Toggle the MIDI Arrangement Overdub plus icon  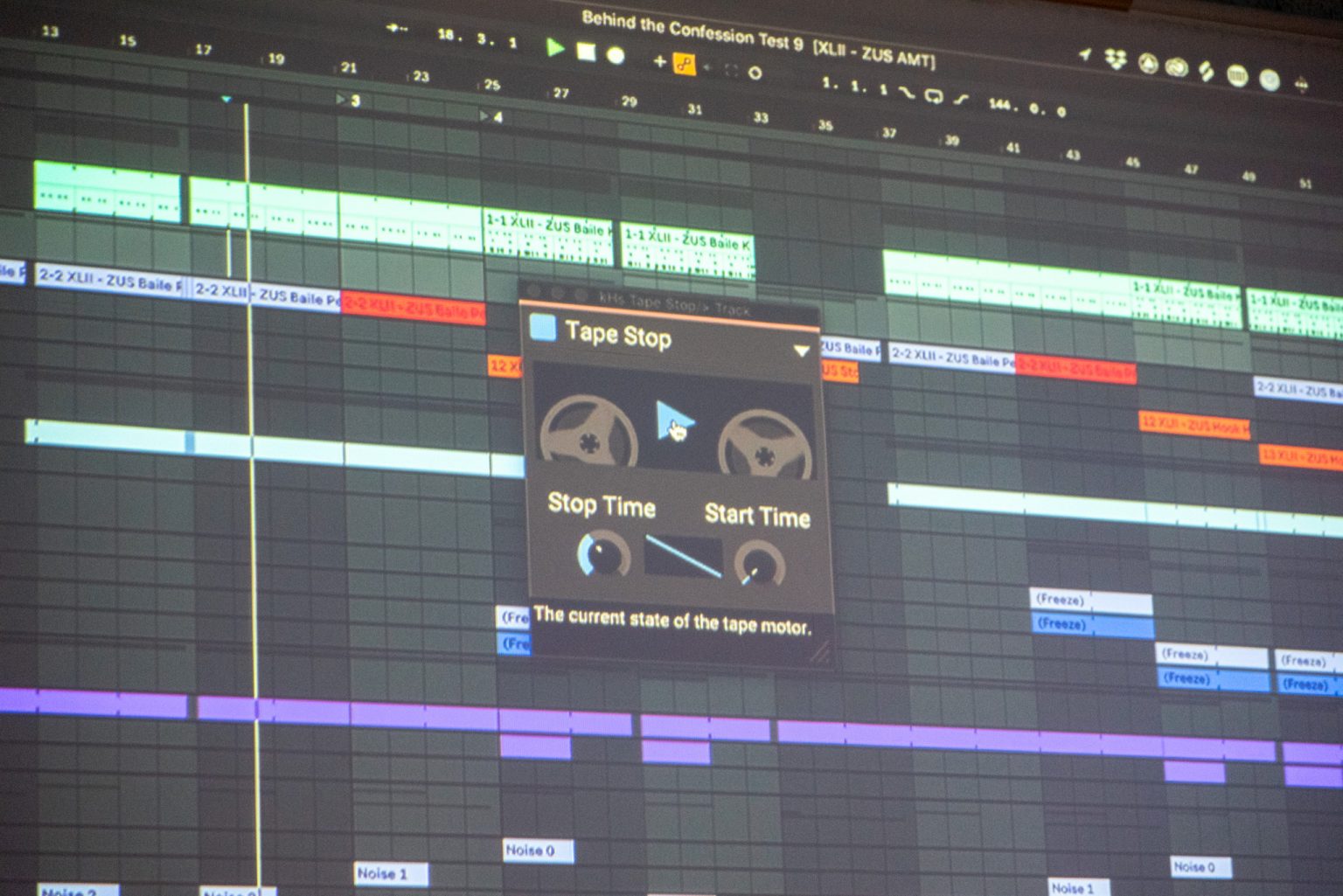click(659, 61)
